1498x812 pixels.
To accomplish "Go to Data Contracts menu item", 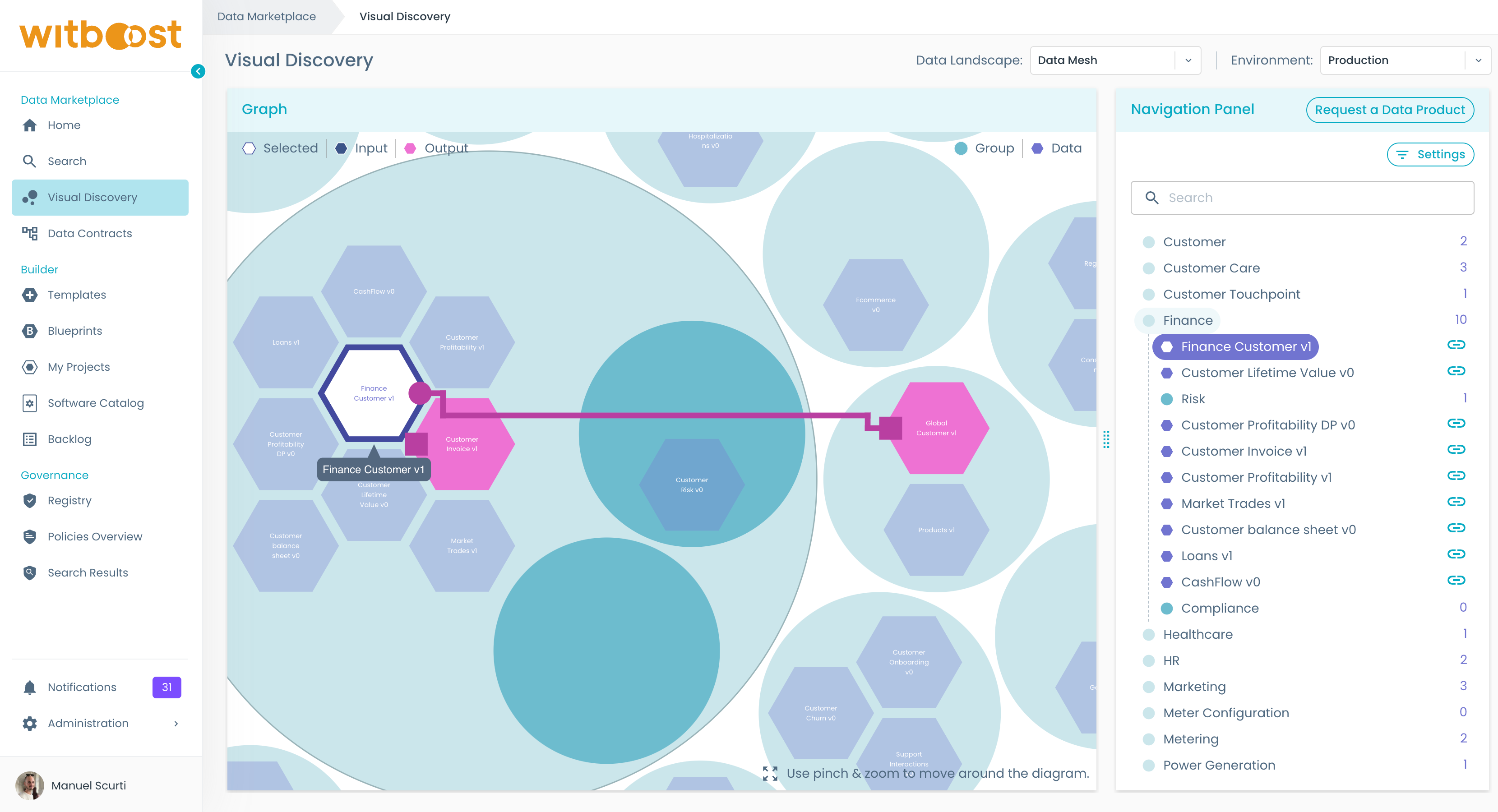I will coord(89,233).
